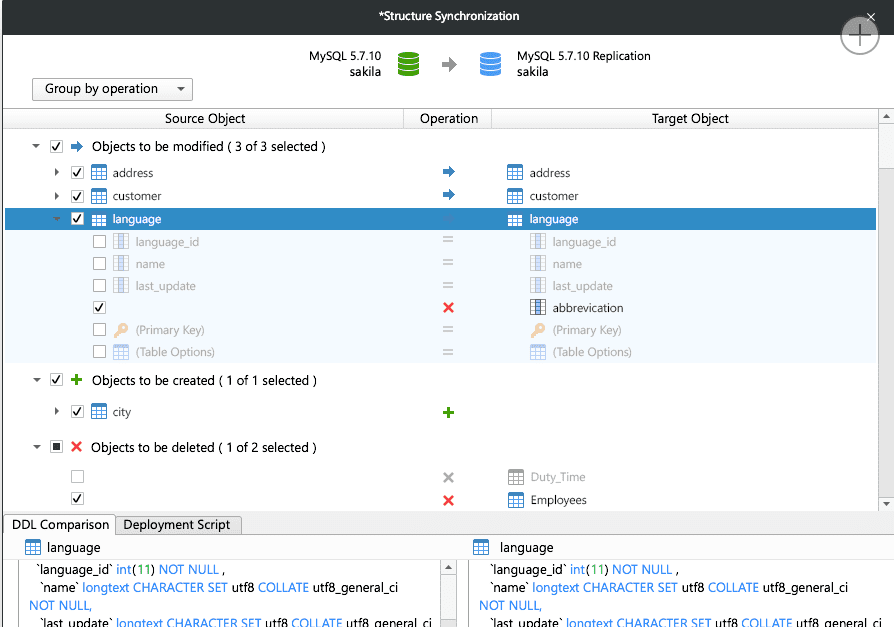Click the source sakila database icon

click(x=408, y=64)
